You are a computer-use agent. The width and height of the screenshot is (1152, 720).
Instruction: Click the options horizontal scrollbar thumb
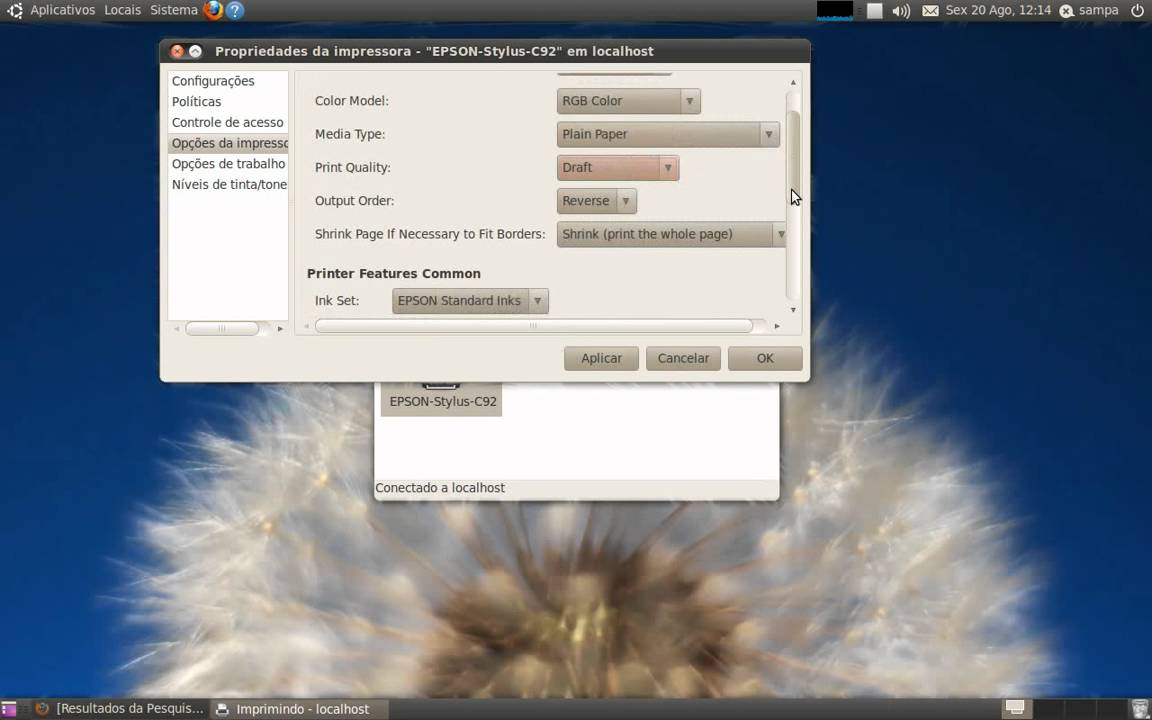tap(533, 325)
